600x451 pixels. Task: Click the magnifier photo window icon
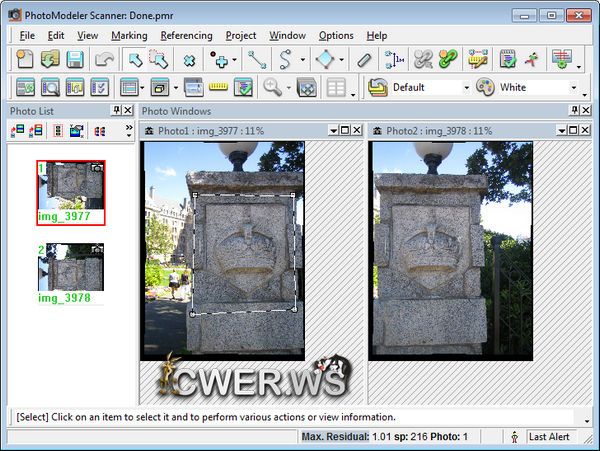click(50, 87)
